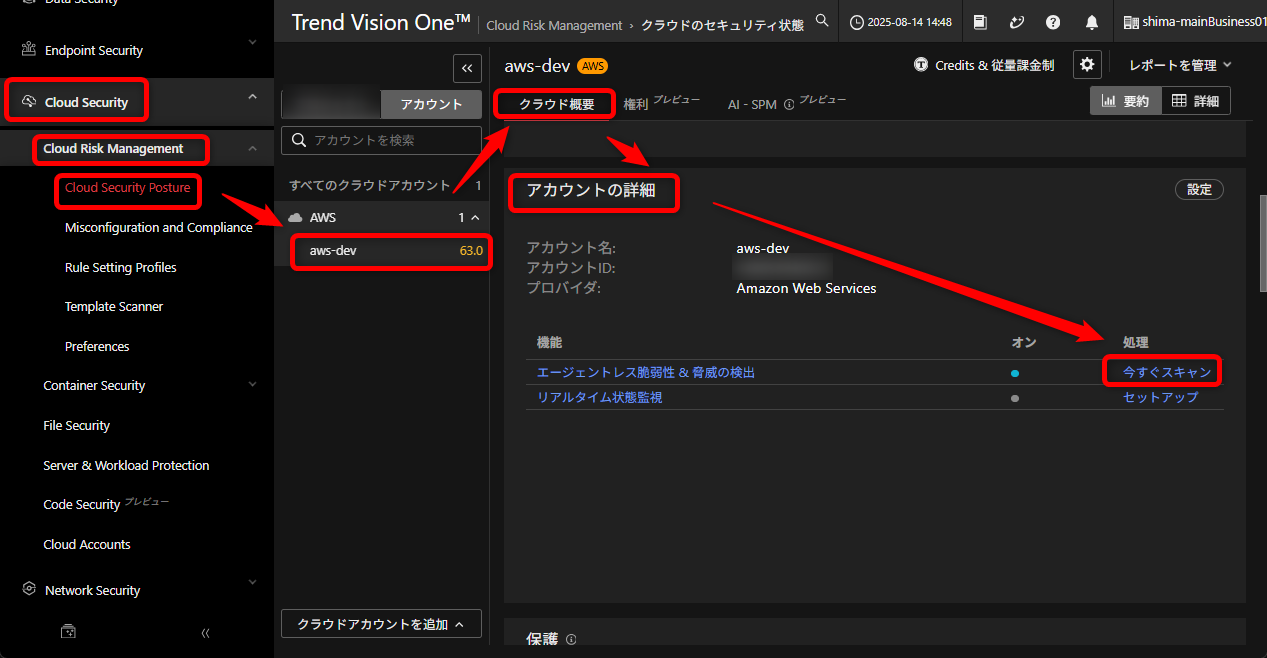1267x658 pixels.
Task: Select the blurred toggle left of アカウント
Action: point(332,104)
